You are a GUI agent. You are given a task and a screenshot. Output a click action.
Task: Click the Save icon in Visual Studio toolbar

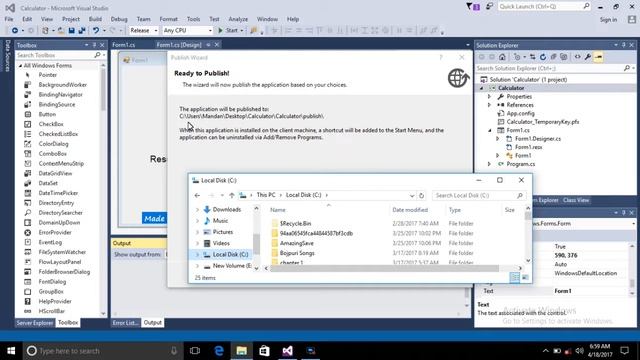point(71,30)
